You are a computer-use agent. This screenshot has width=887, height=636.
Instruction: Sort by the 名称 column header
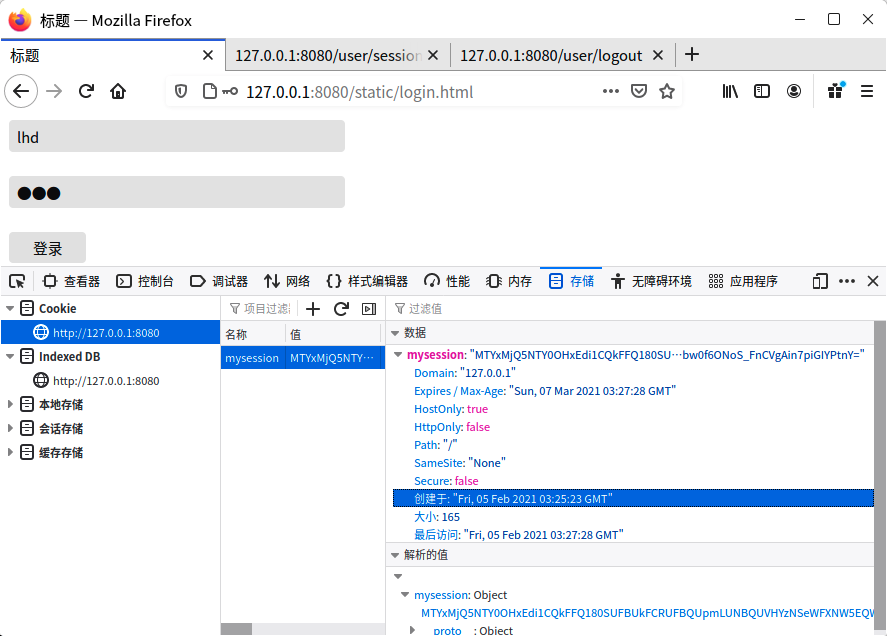point(253,334)
